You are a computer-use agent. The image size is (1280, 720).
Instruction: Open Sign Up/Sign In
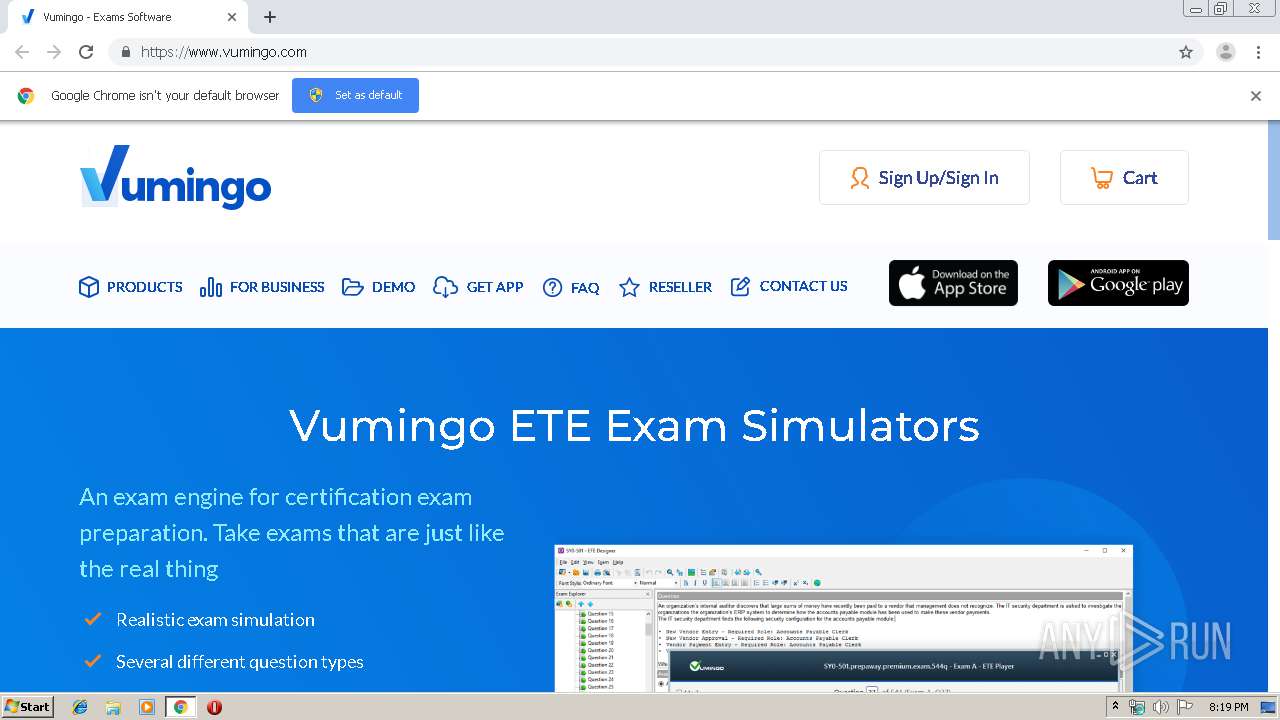pyautogui.click(x=924, y=178)
